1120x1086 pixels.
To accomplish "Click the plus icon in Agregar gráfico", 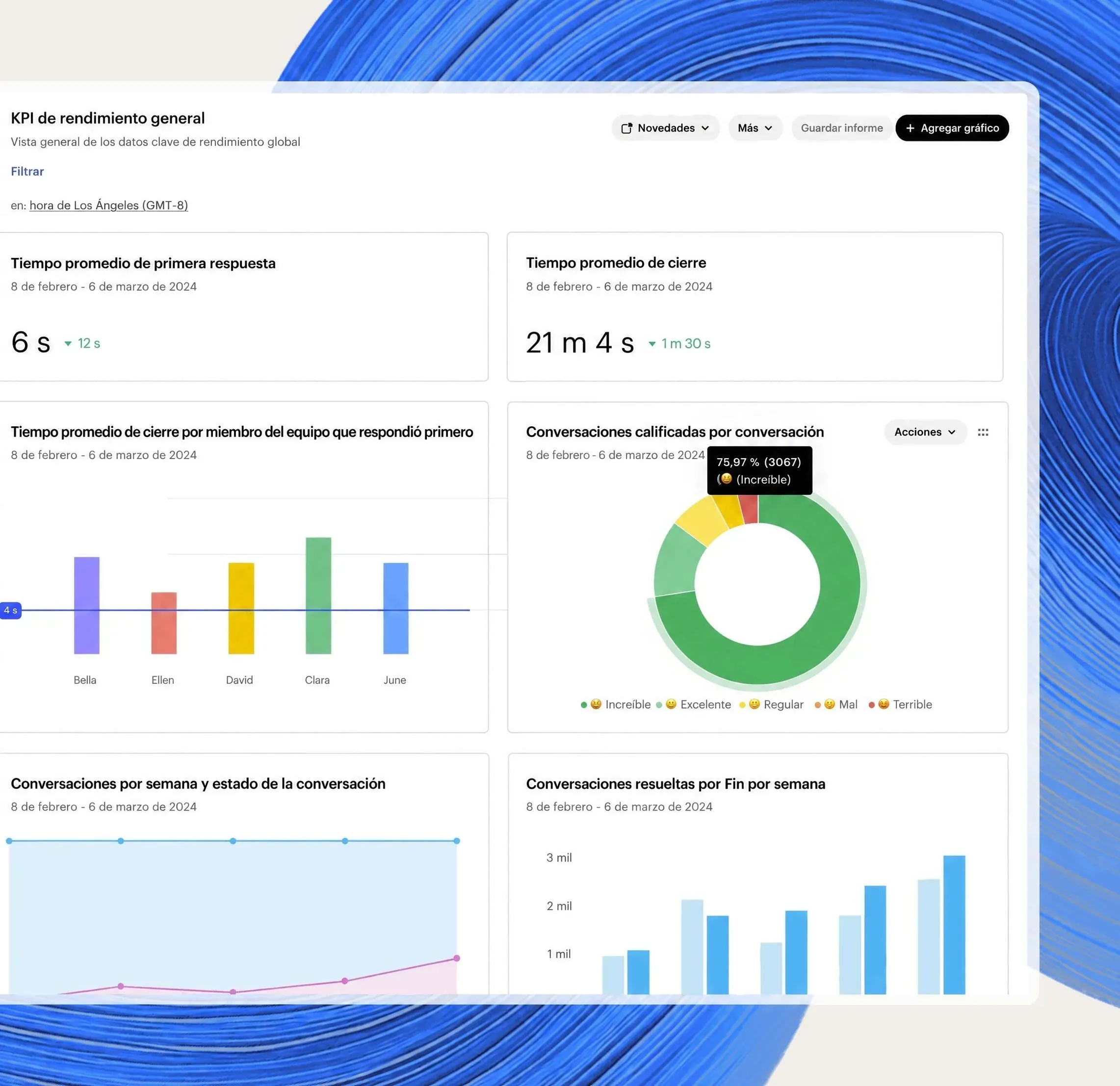I will (911, 128).
